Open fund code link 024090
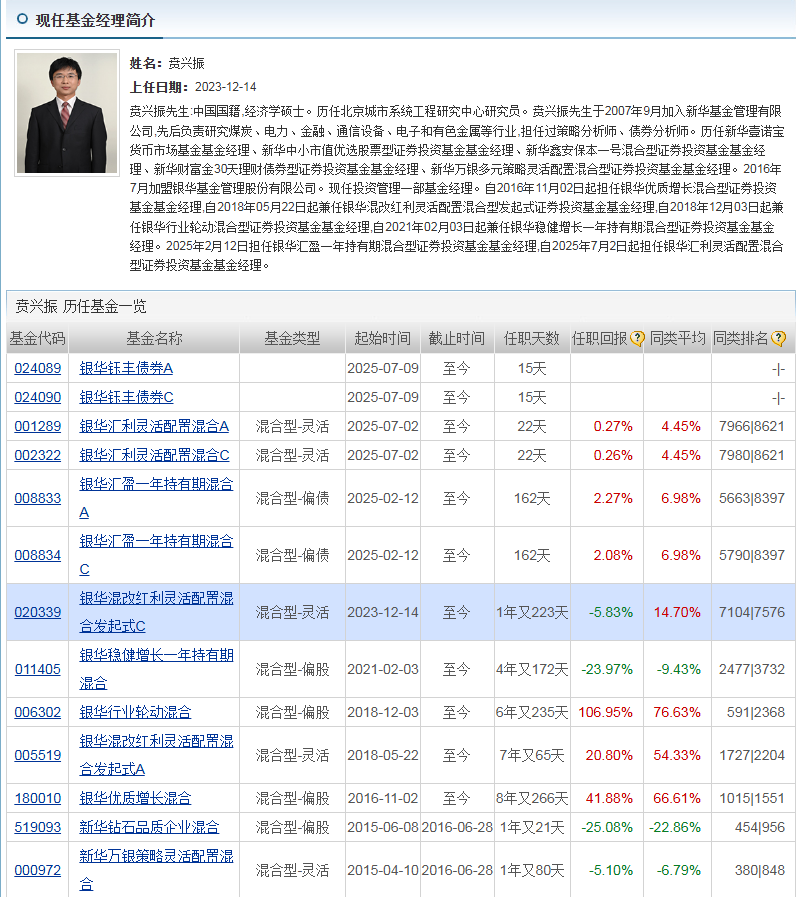The image size is (802, 897). pyautogui.click(x=38, y=398)
